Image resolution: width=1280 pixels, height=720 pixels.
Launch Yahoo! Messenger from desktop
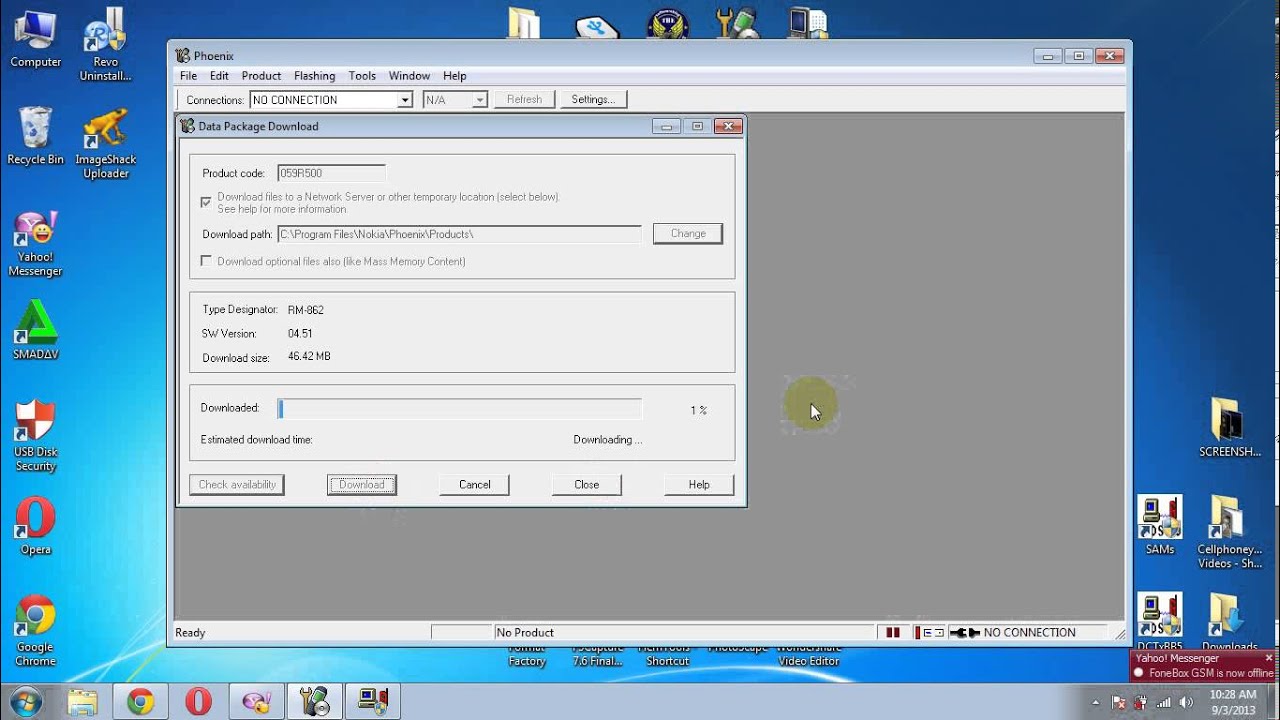pyautogui.click(x=35, y=245)
